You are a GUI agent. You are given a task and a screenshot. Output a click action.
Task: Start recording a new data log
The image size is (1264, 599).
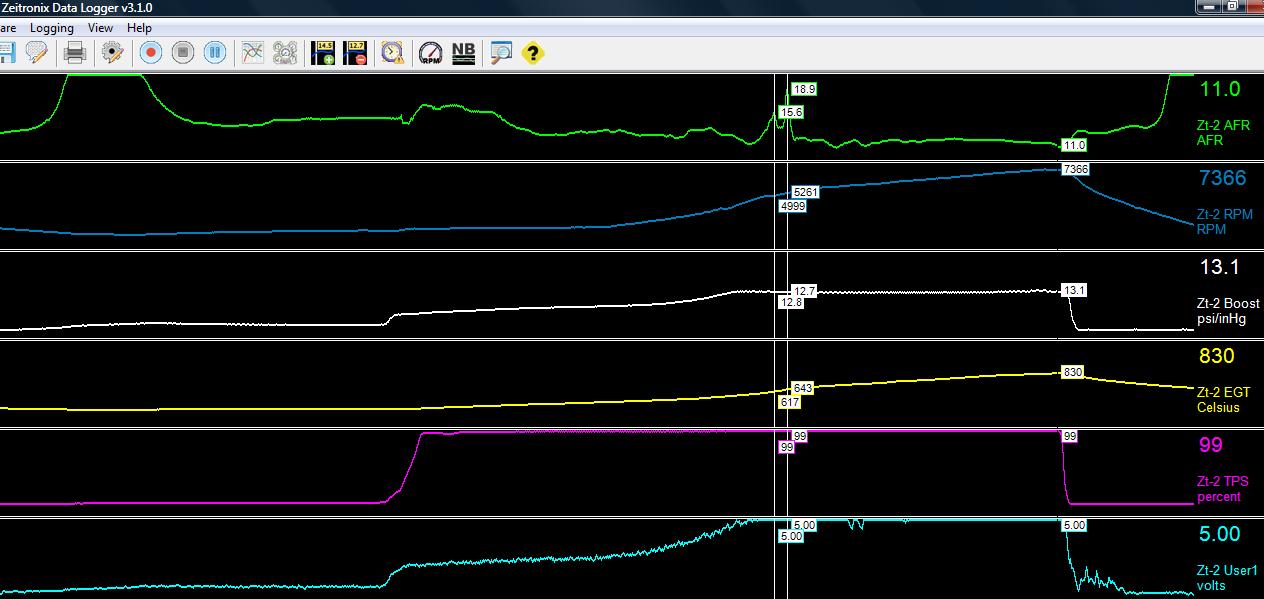(150, 52)
